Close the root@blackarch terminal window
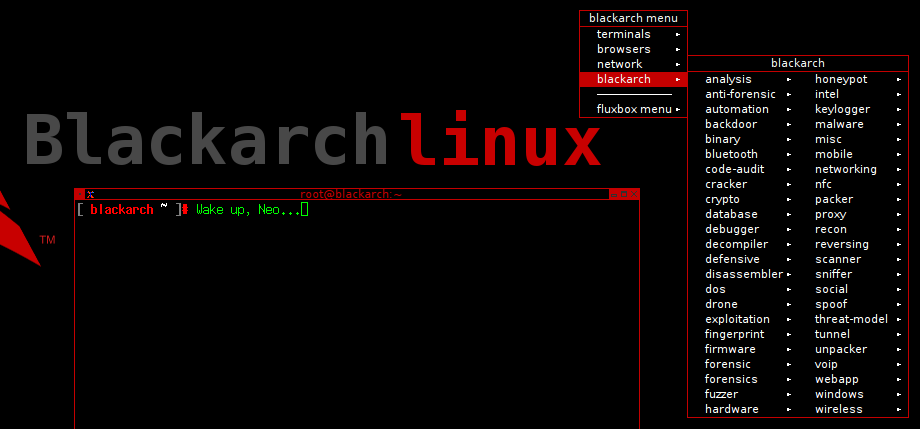Viewport: 920px width, 429px height. pyautogui.click(x=634, y=194)
